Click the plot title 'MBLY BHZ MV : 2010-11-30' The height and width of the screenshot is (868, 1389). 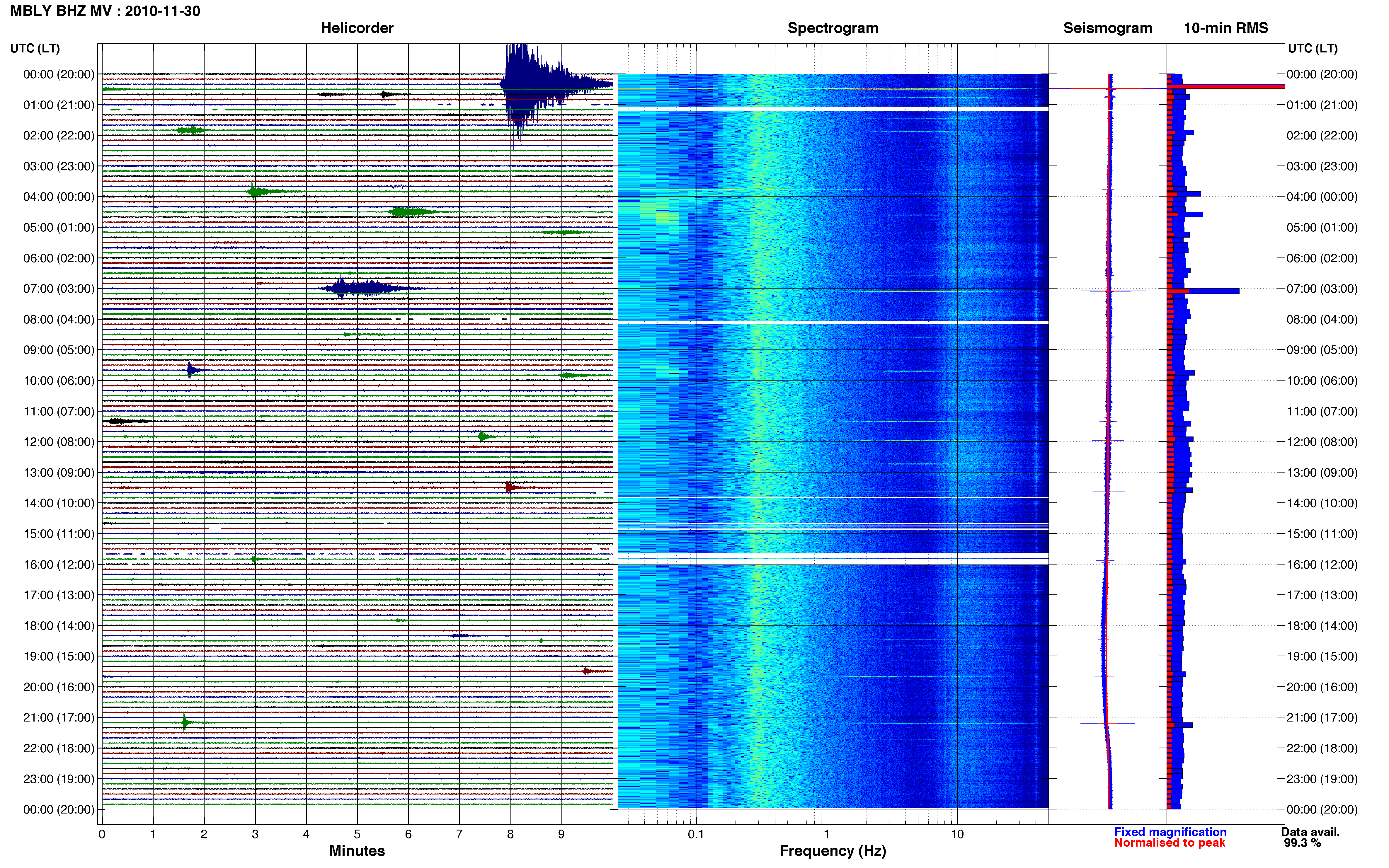pos(105,11)
